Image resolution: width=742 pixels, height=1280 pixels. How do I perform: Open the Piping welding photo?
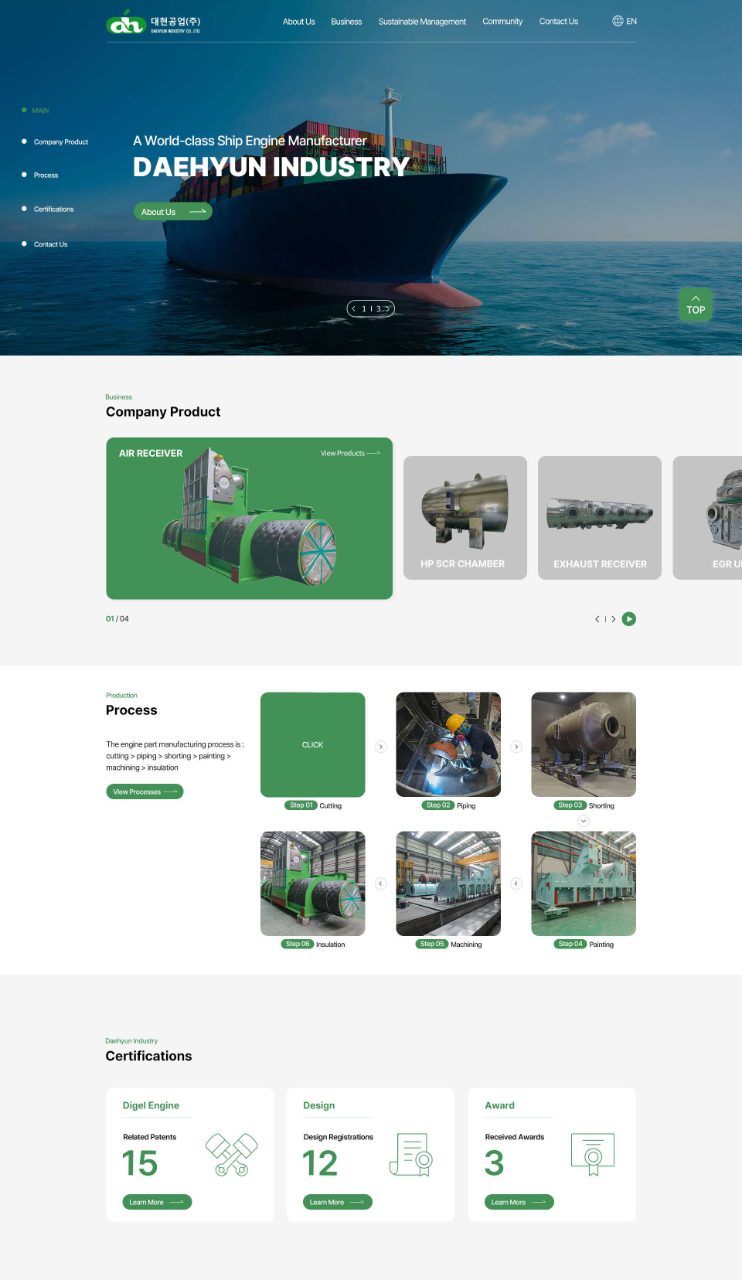point(448,745)
